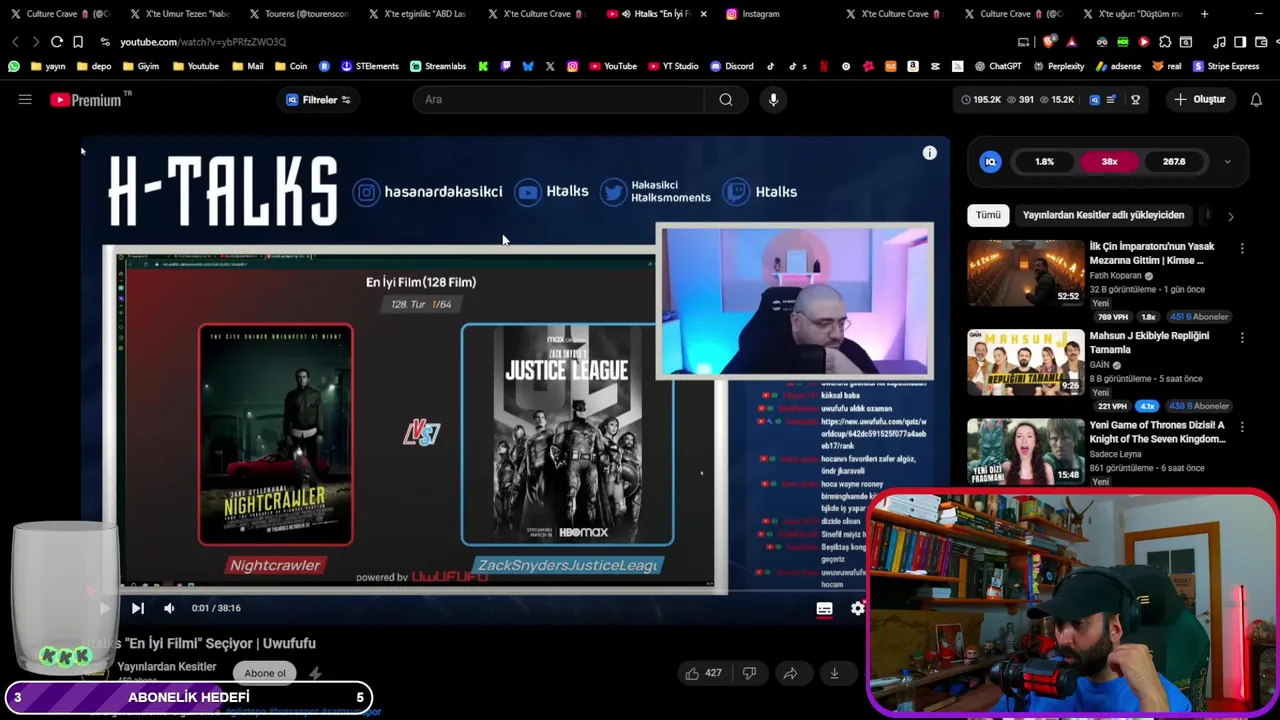Skip to next video in player
This screenshot has width=1280, height=720.
pos(138,608)
